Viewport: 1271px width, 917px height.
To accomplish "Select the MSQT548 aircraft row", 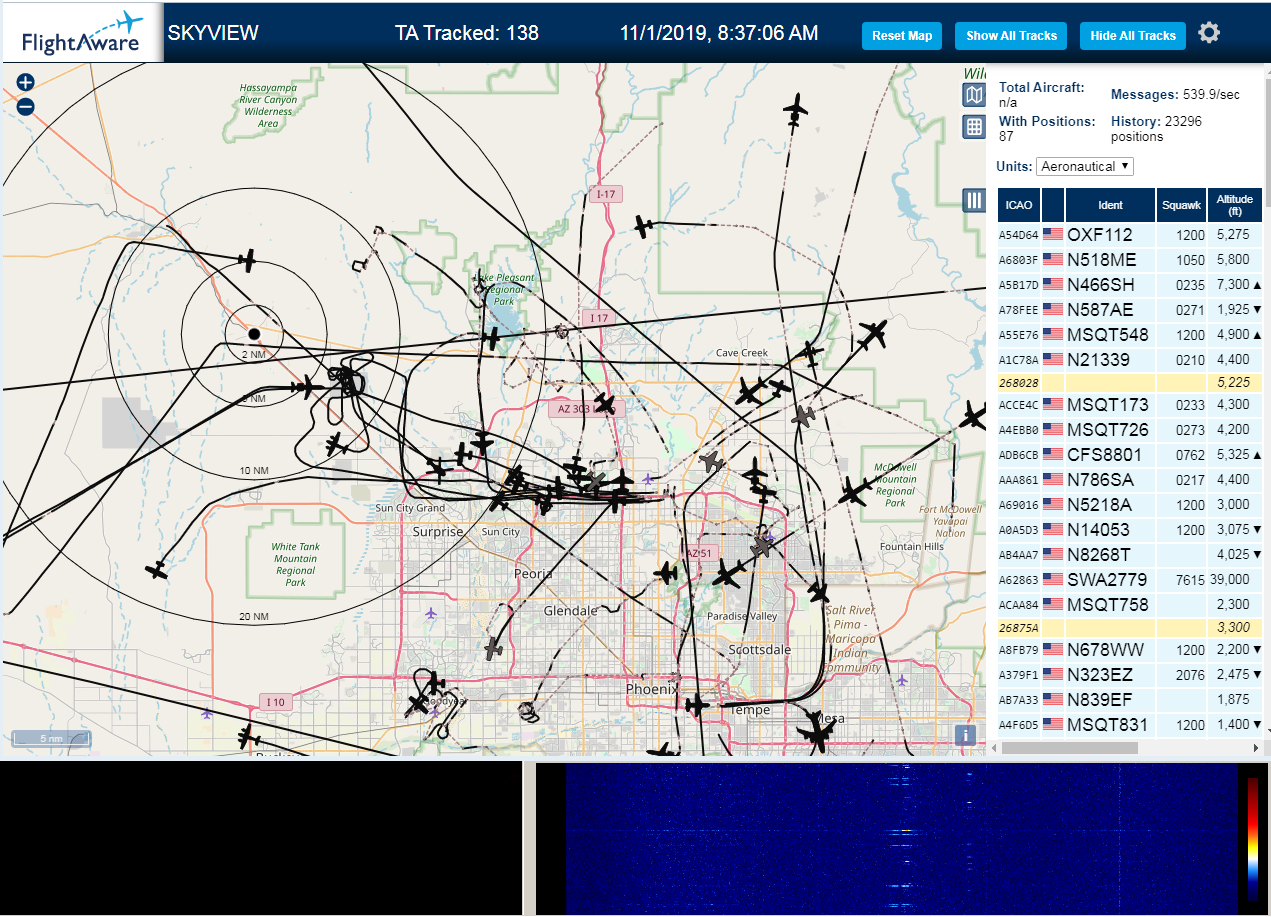I will [x=1129, y=335].
